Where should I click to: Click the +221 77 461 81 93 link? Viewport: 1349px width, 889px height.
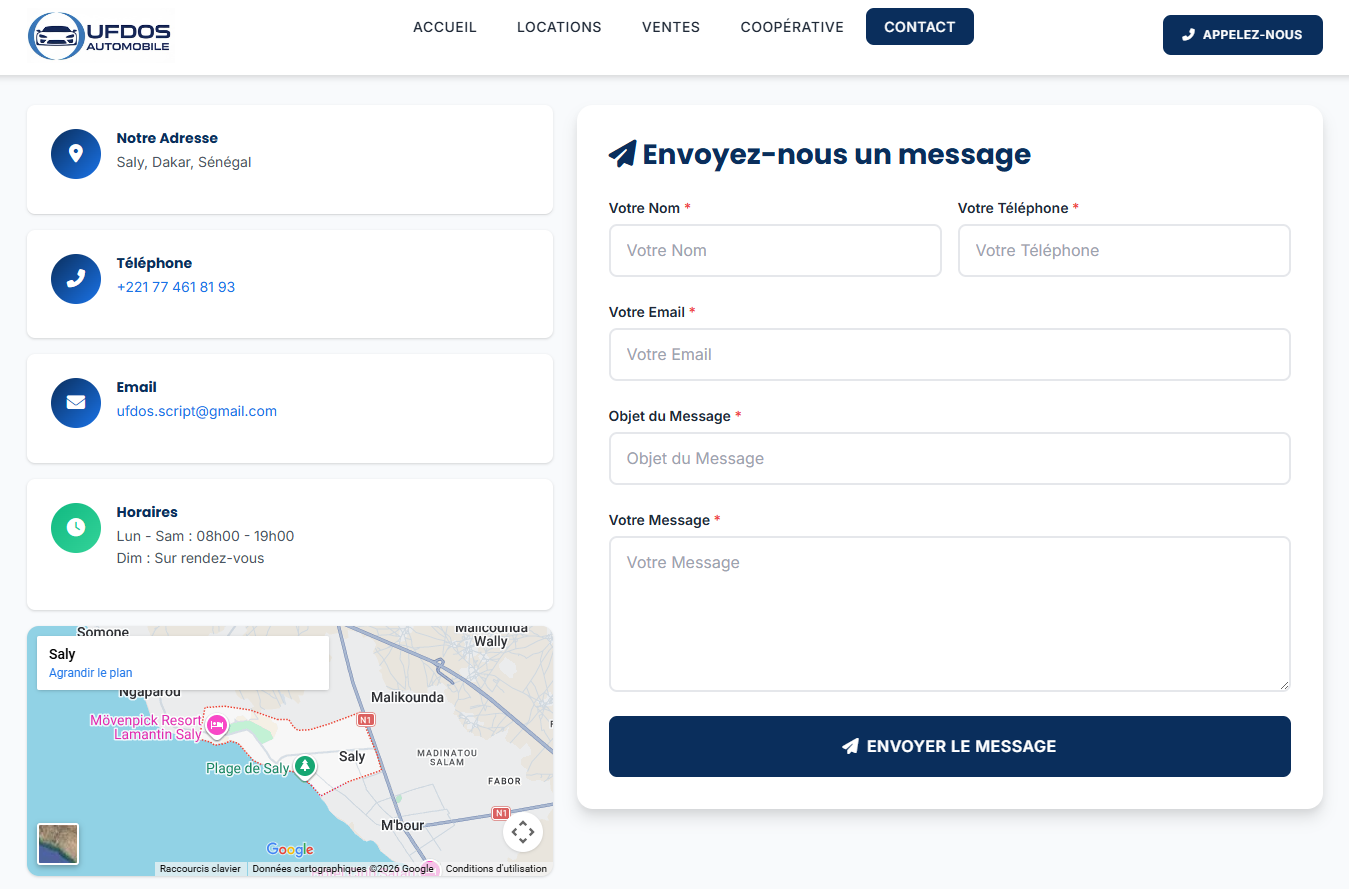(176, 287)
